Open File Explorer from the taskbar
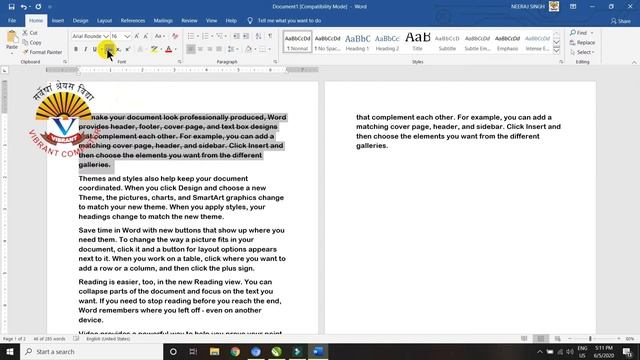The width and height of the screenshot is (640, 360). coord(214,351)
